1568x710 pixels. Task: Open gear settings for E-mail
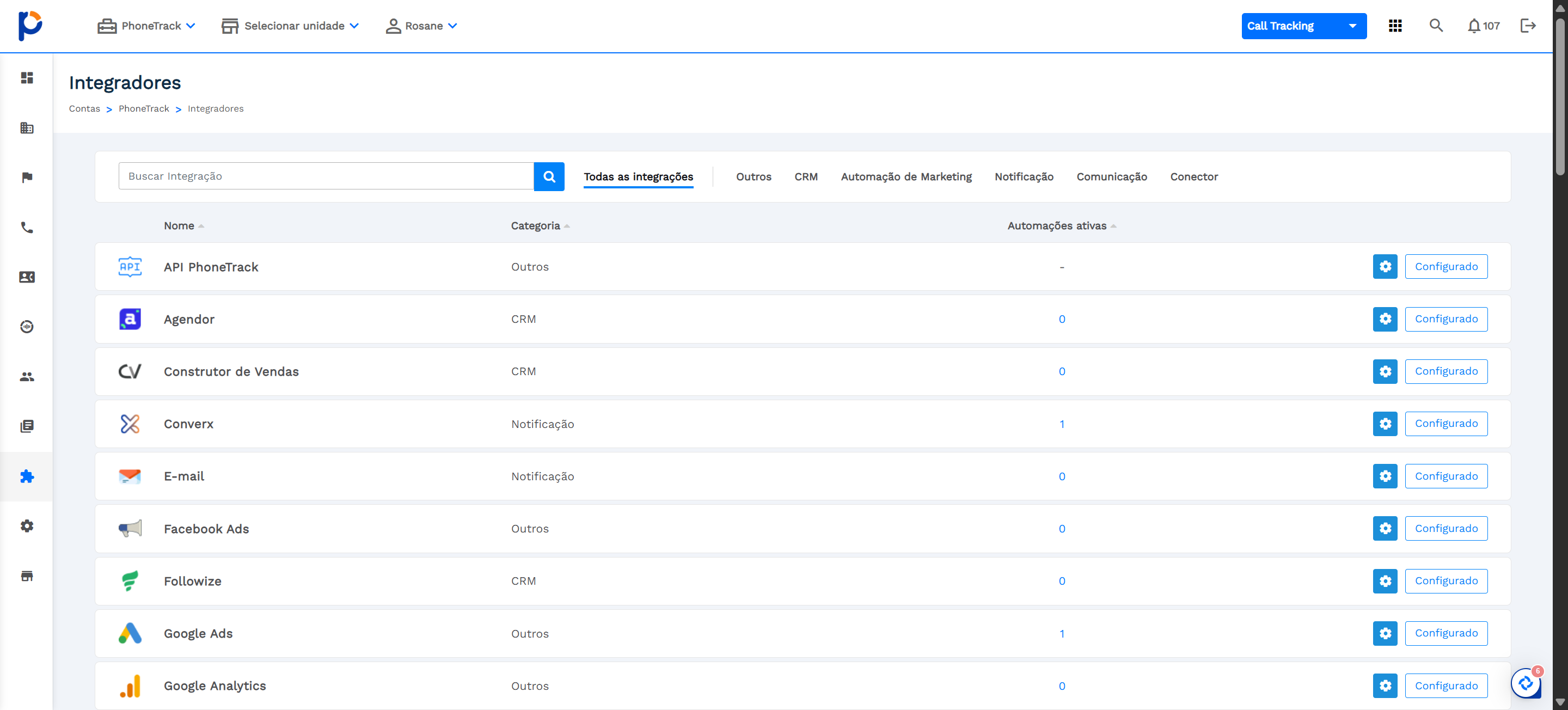[x=1385, y=476]
